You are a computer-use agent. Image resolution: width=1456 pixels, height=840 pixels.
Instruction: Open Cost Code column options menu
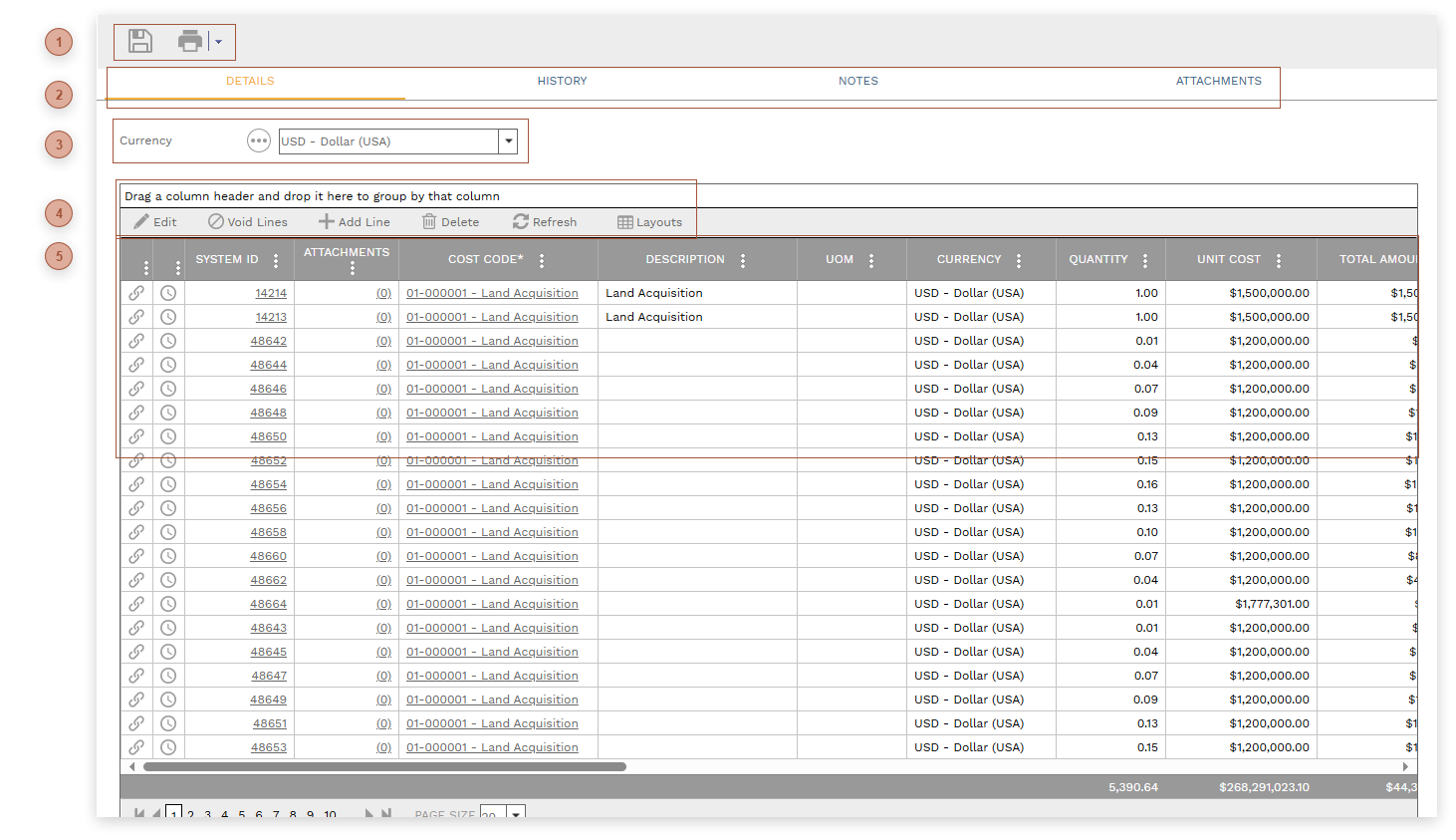point(542,261)
